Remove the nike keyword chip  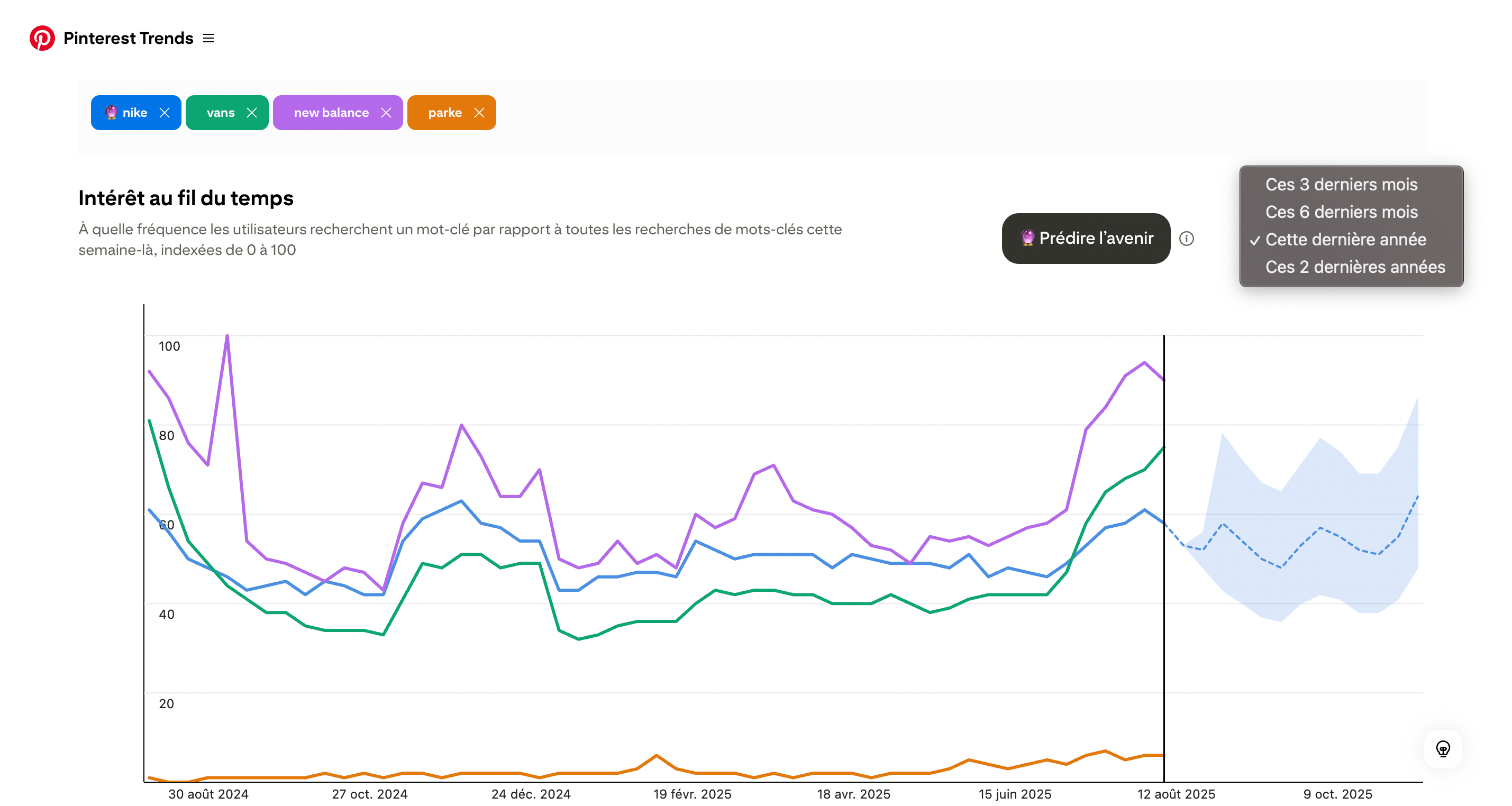(x=165, y=113)
